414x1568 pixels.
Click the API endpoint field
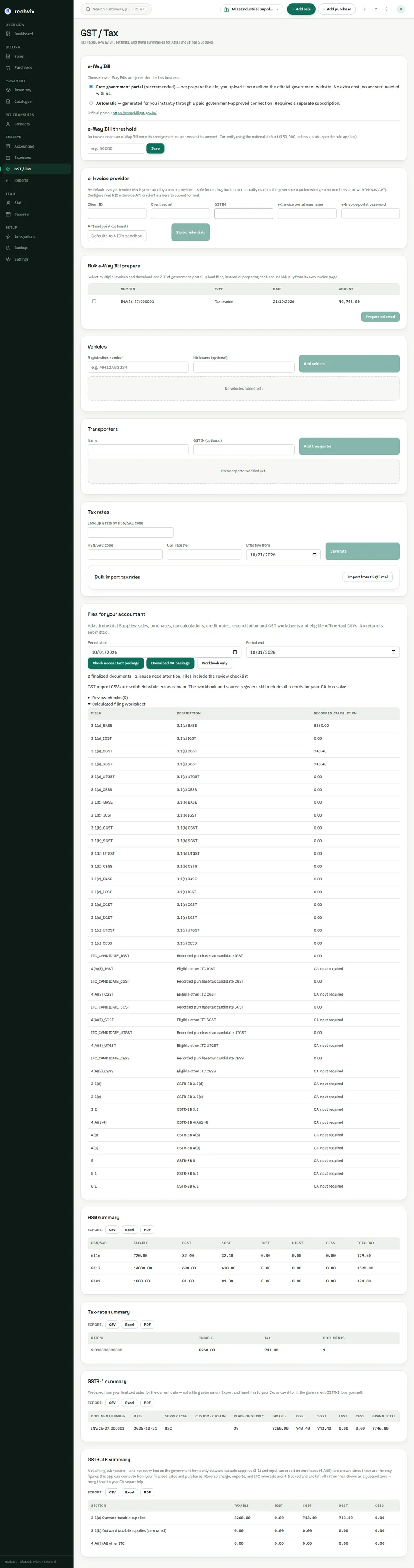[117, 236]
